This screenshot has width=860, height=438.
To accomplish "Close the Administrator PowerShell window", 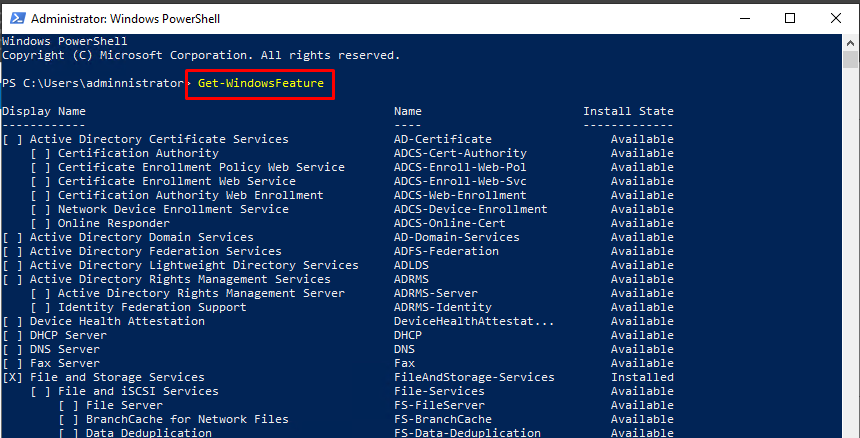I will point(835,18).
